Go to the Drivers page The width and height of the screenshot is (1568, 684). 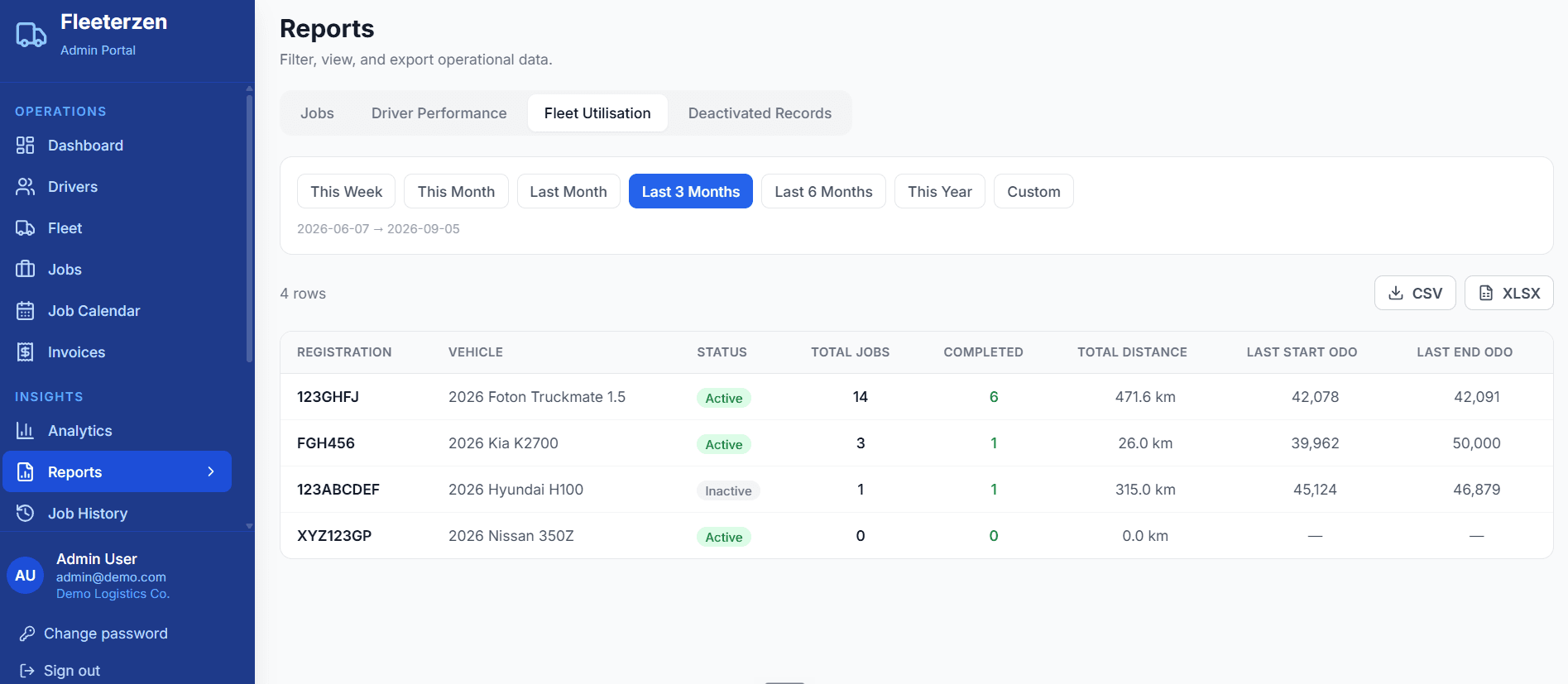[x=117, y=187]
